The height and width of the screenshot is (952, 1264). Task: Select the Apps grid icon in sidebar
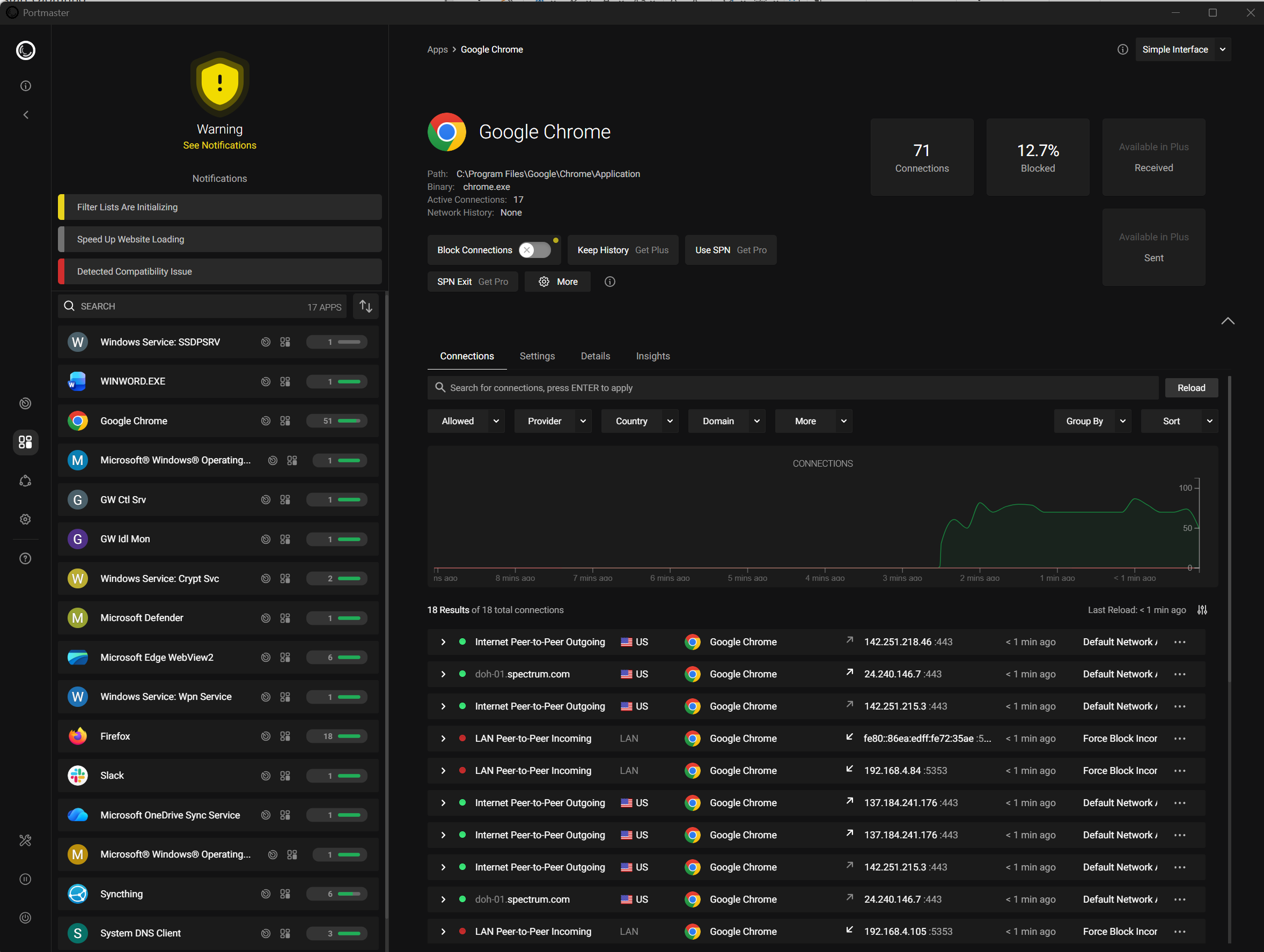pyautogui.click(x=25, y=442)
